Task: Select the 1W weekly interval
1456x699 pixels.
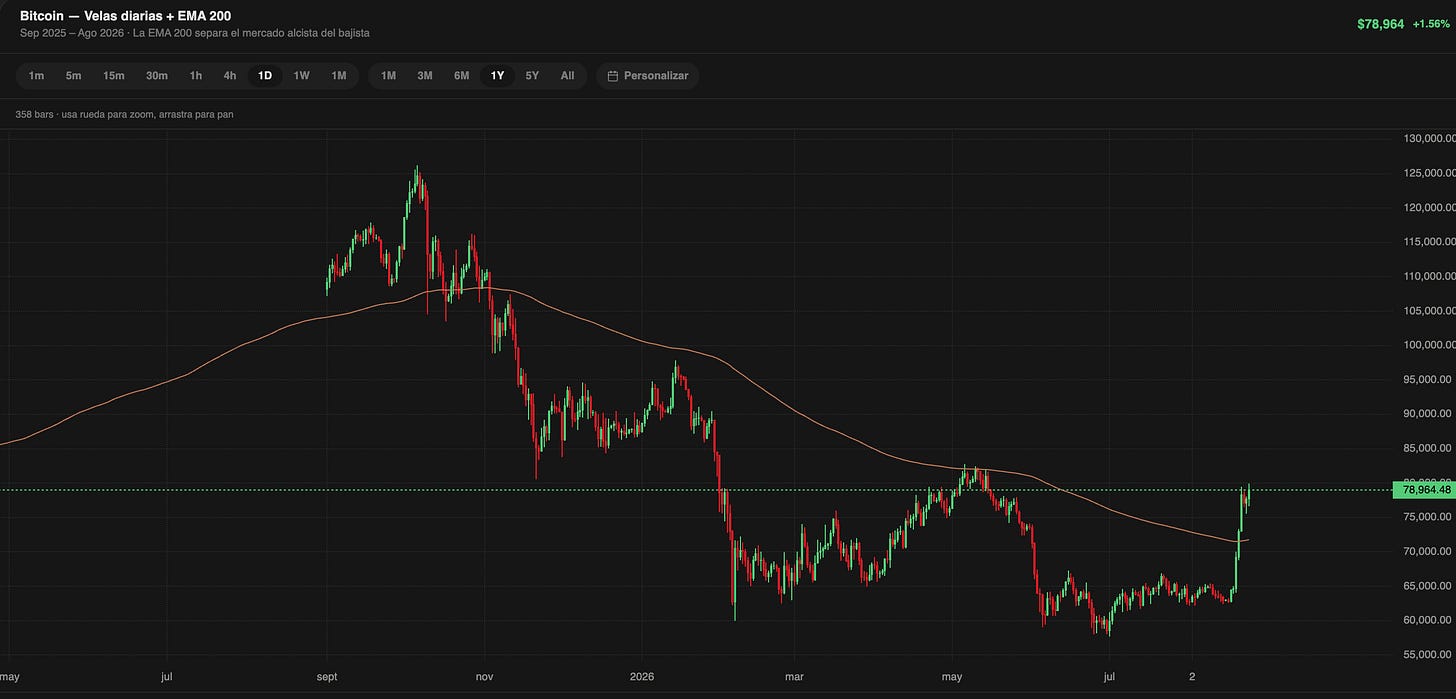Action: (x=301, y=76)
